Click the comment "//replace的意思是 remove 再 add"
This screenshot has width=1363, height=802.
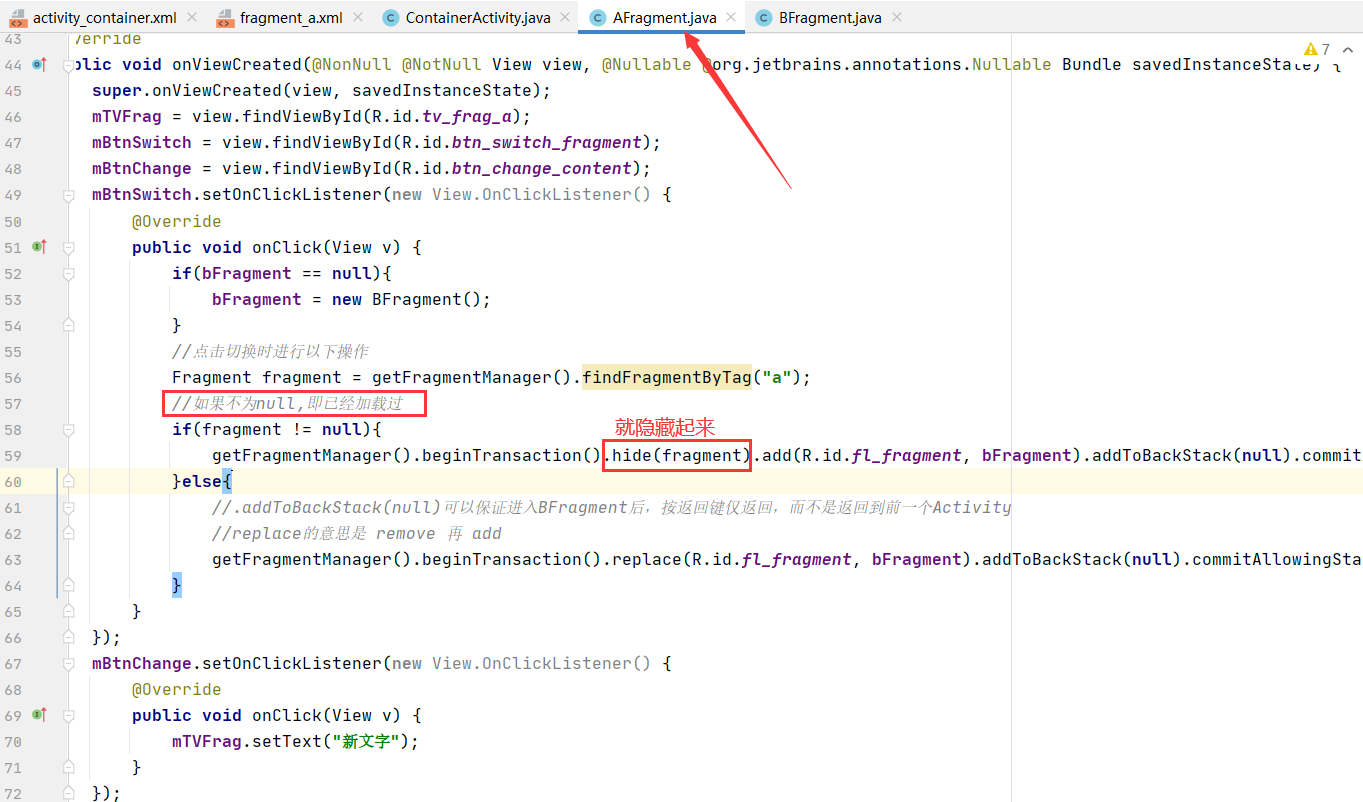(357, 533)
